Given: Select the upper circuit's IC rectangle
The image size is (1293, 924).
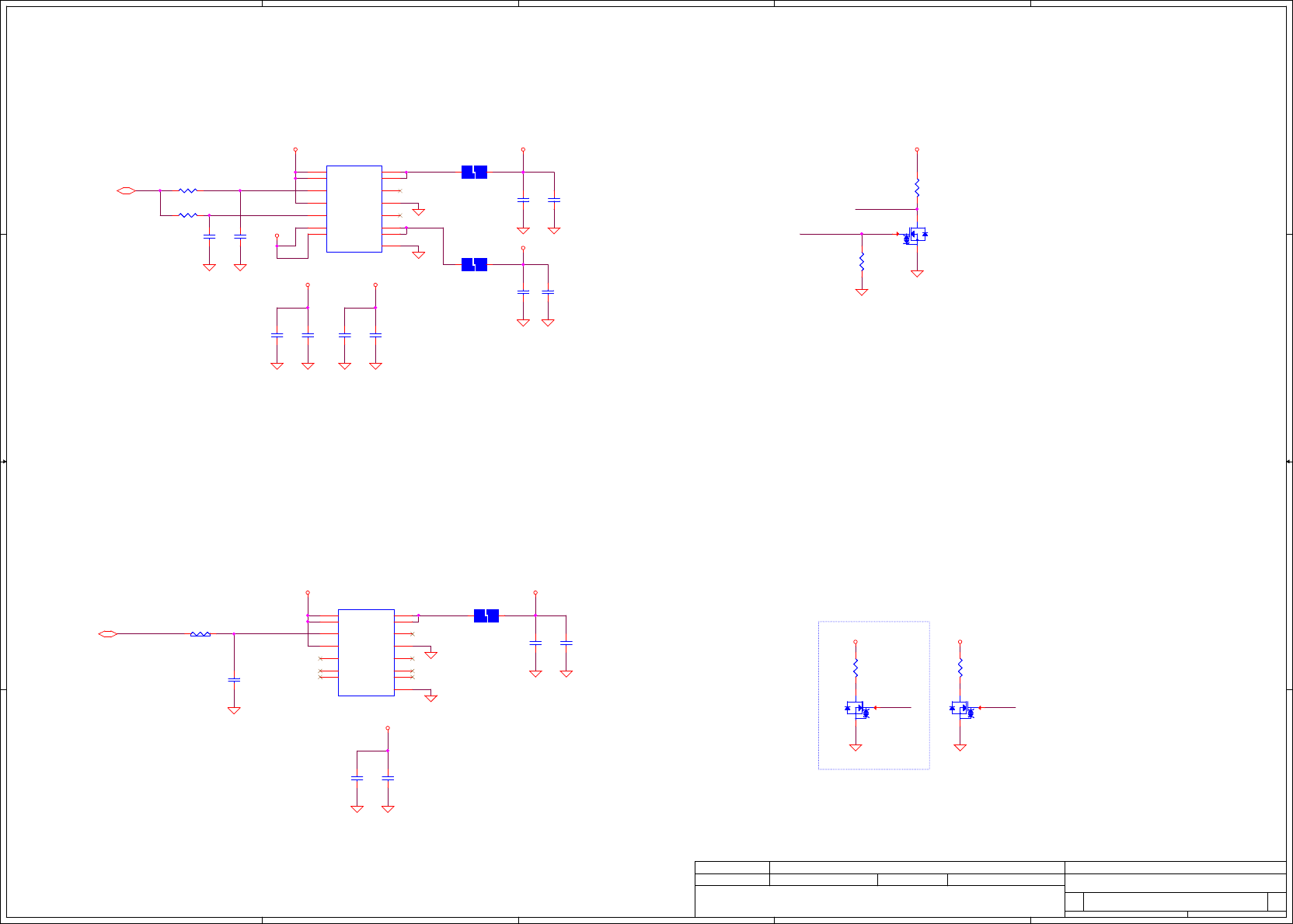Looking at the screenshot, I should [354, 209].
